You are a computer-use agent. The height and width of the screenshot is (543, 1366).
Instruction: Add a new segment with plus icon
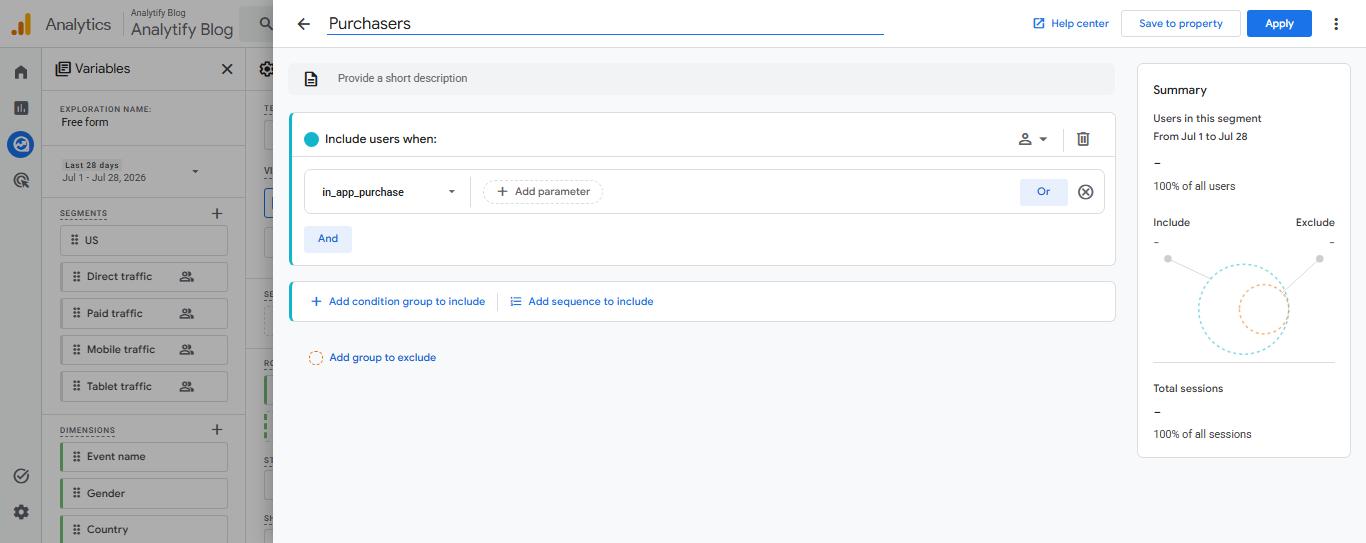coord(217,213)
